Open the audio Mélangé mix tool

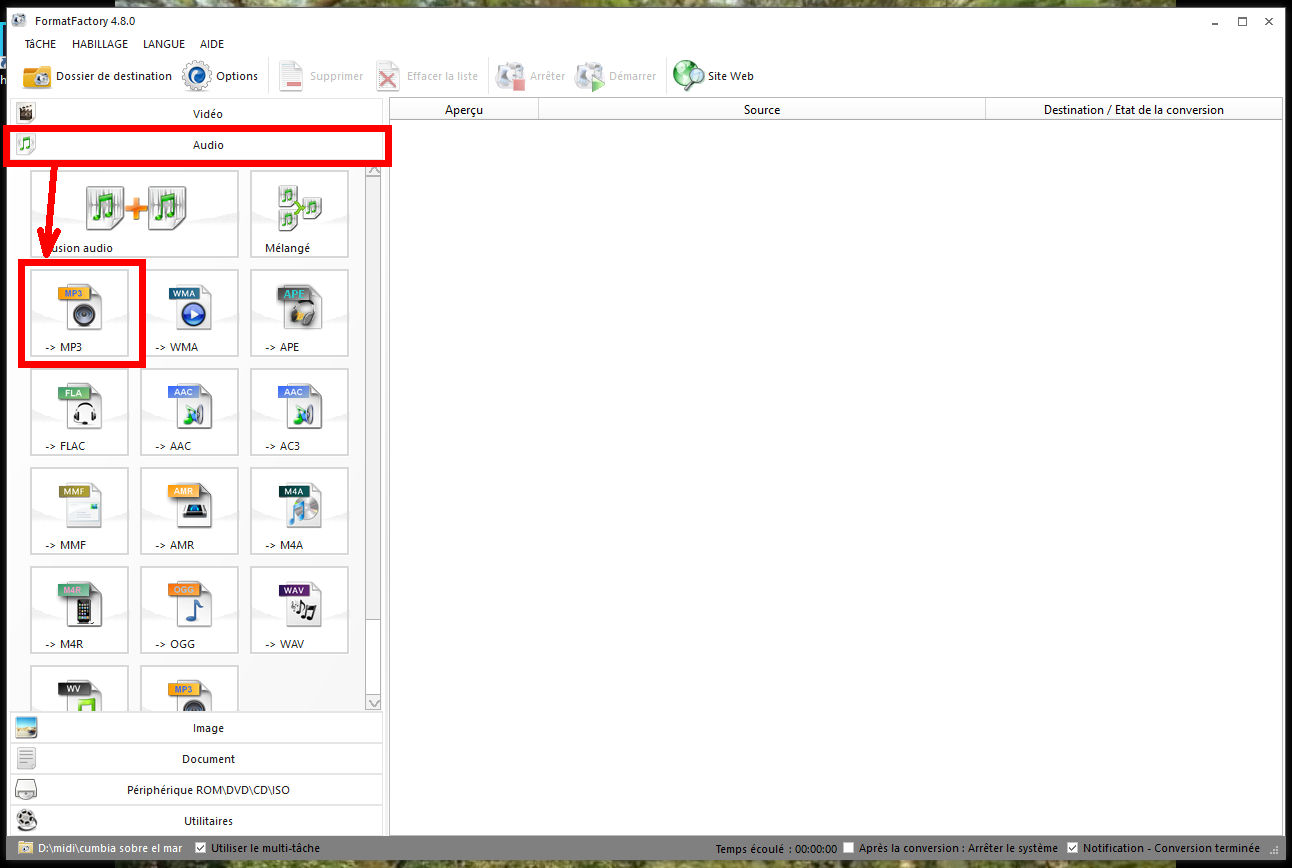[299, 213]
